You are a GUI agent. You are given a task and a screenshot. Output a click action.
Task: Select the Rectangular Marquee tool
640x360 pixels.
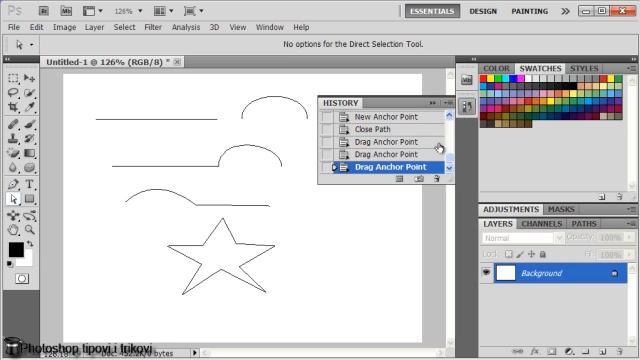[13, 78]
